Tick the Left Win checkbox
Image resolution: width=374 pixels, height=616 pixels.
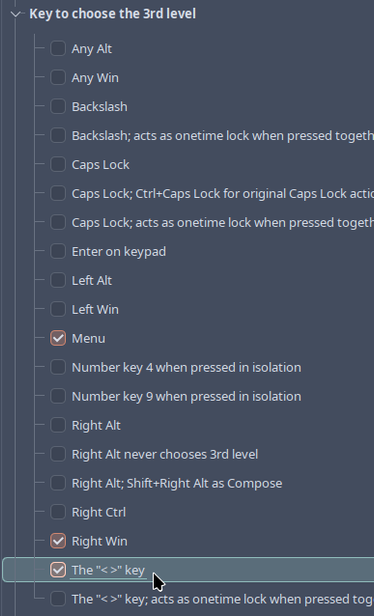(58, 310)
